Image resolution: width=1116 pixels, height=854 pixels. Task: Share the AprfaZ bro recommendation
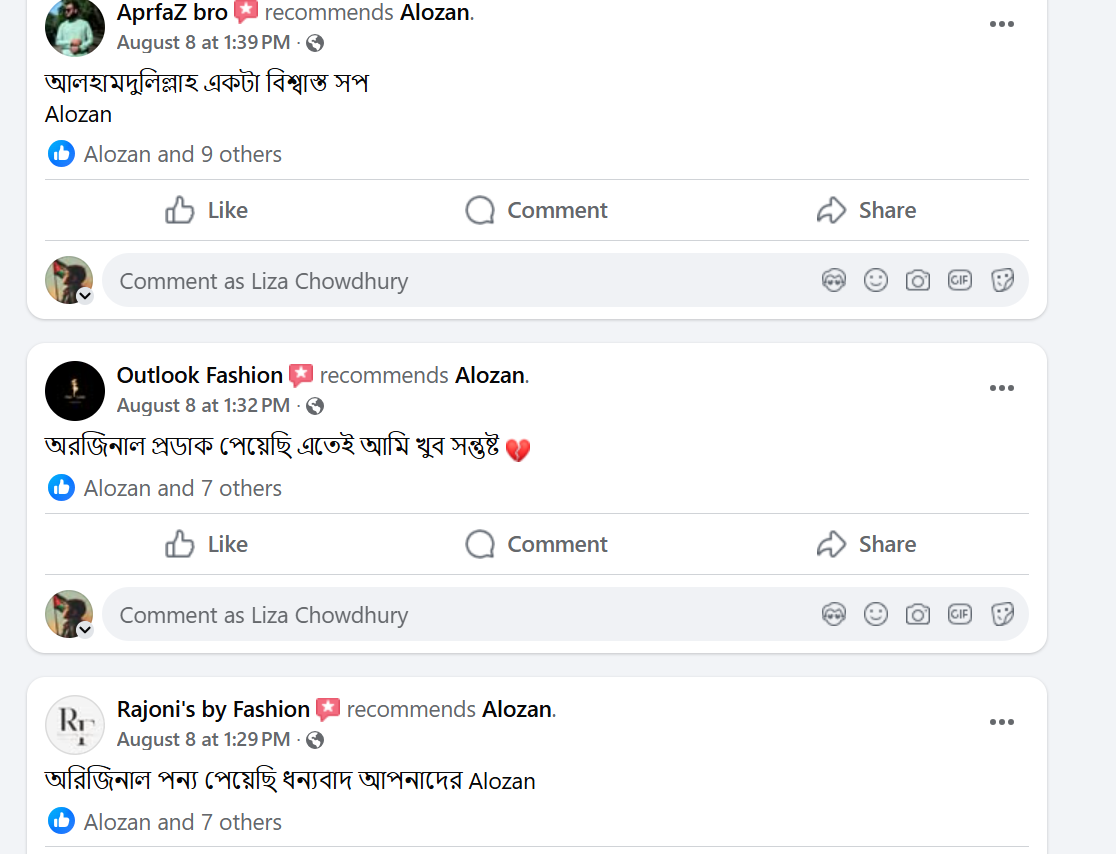866,210
